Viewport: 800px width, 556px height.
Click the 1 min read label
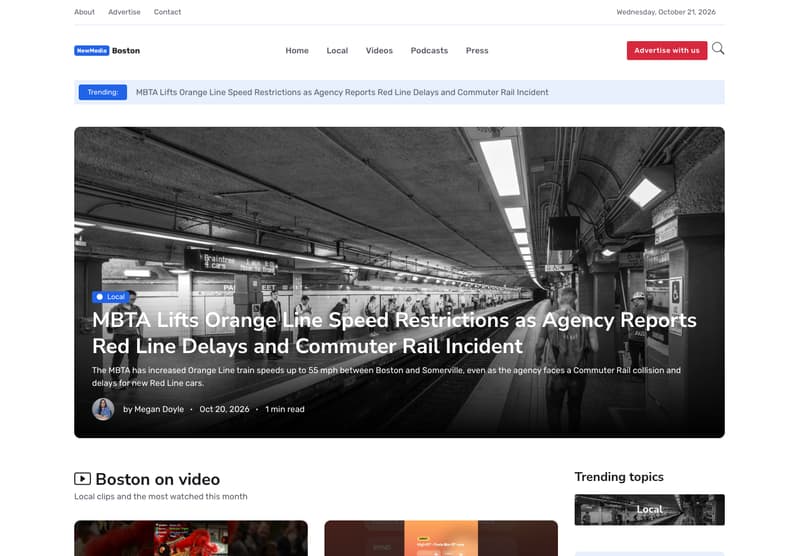[285, 409]
